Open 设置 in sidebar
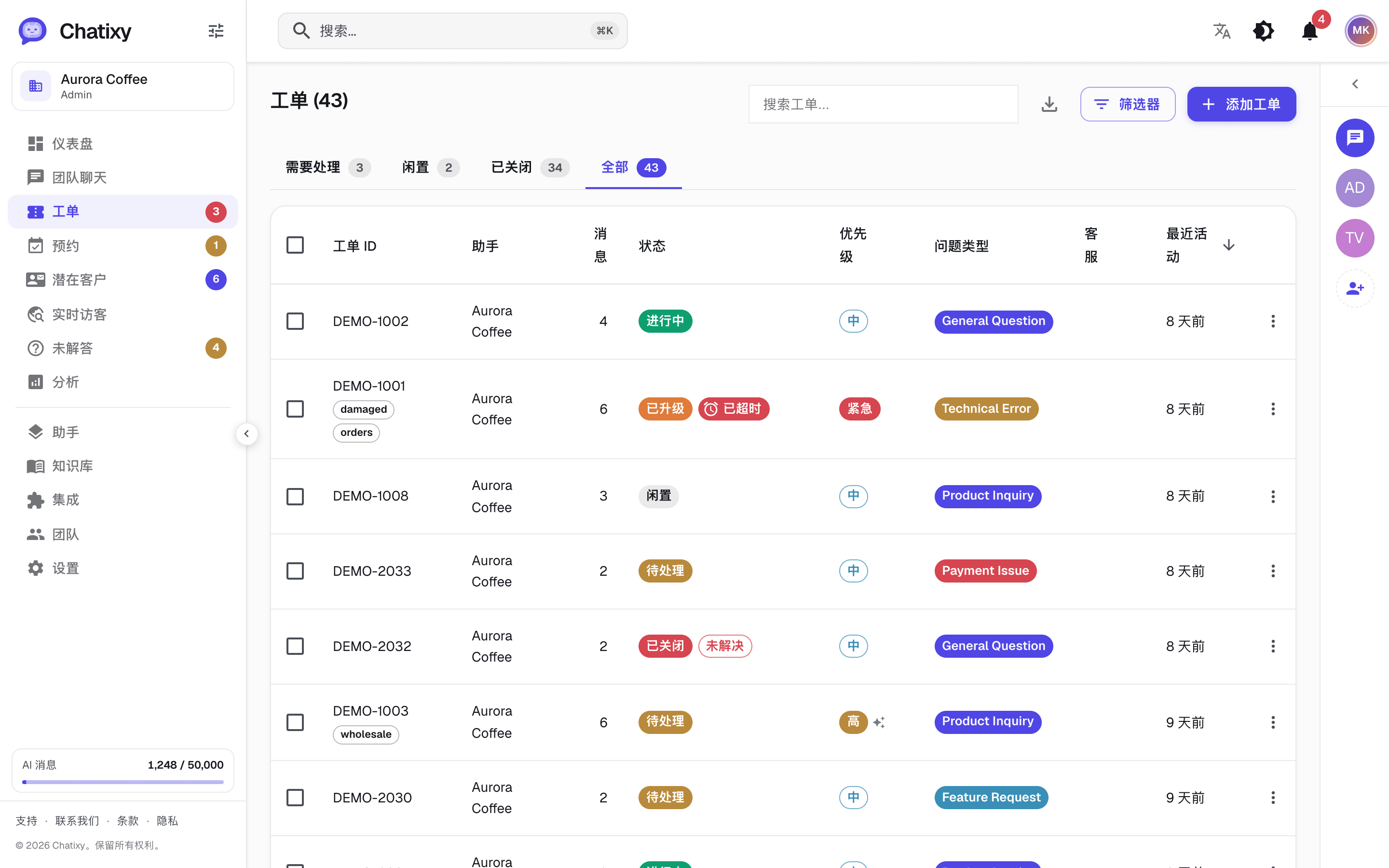Viewport: 1389px width, 868px height. click(x=123, y=568)
